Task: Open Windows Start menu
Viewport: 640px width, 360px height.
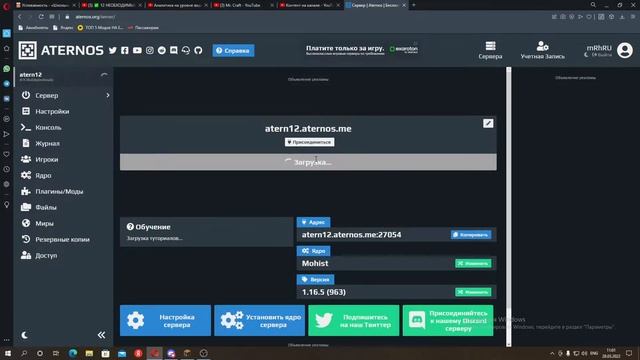Action: click(x=8, y=353)
